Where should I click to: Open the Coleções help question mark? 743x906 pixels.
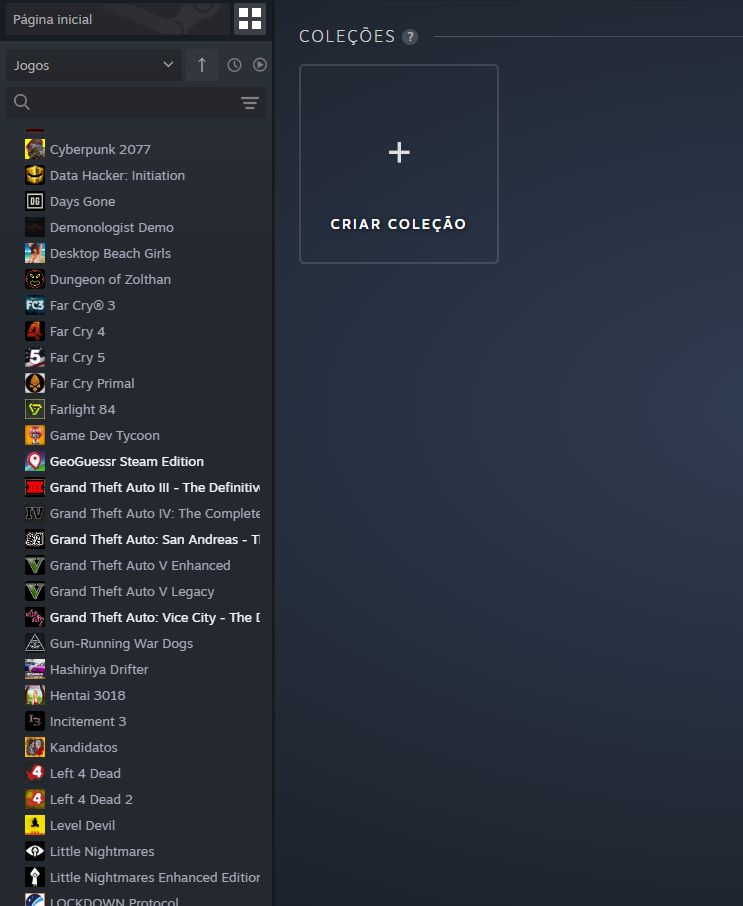pos(410,37)
